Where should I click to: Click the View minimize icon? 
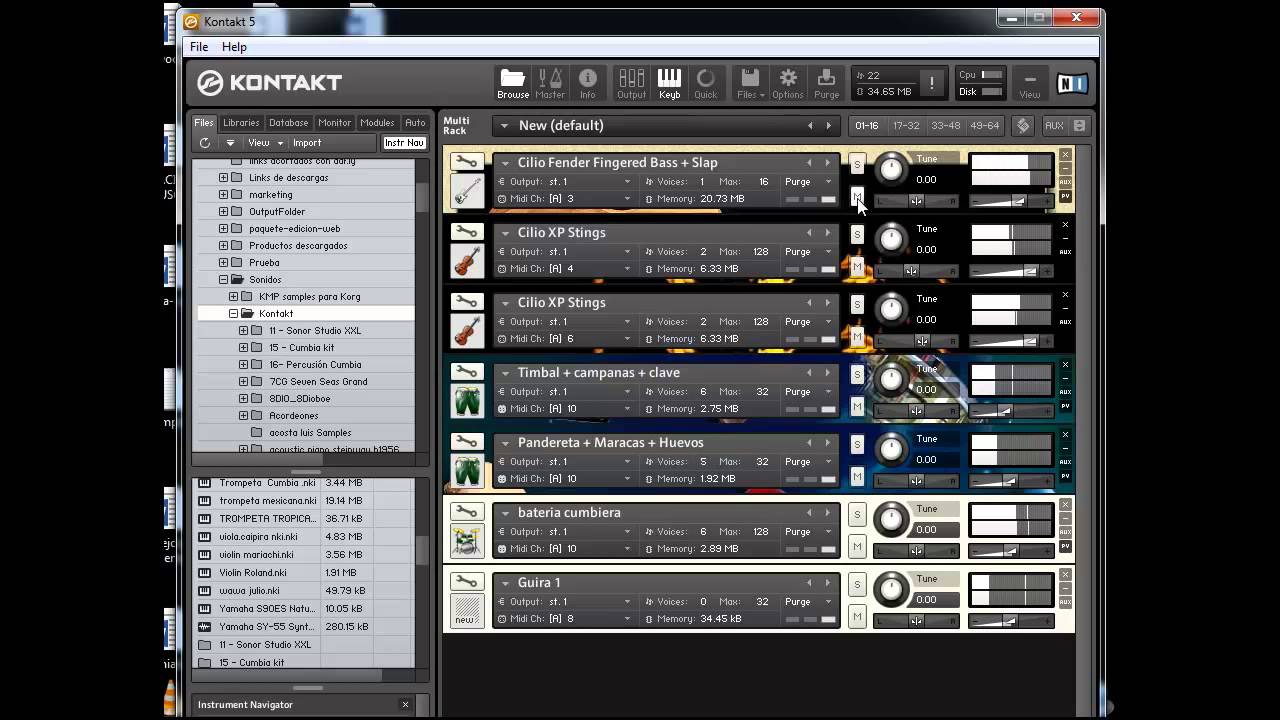[x=1029, y=84]
